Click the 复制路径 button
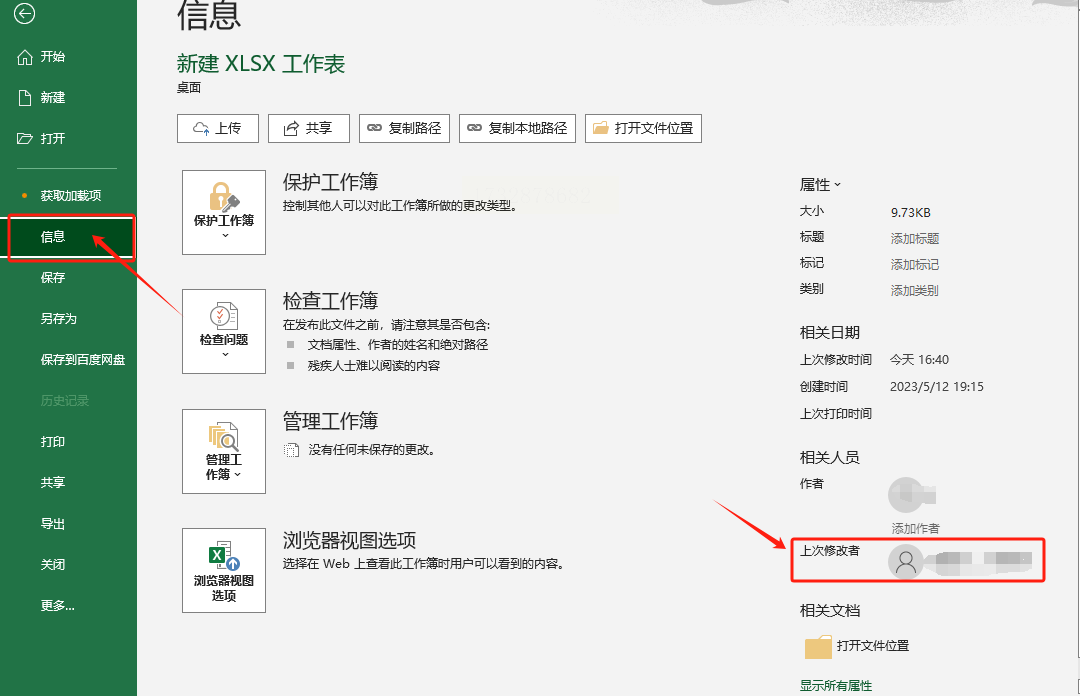Image resolution: width=1080 pixels, height=696 pixels. (x=404, y=128)
